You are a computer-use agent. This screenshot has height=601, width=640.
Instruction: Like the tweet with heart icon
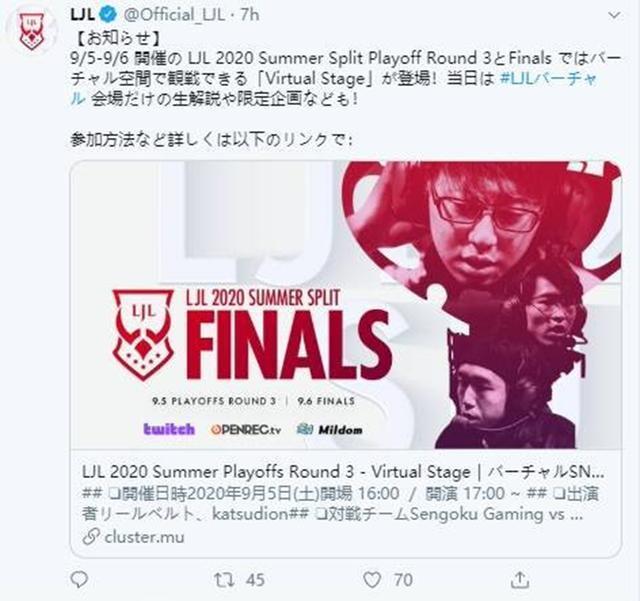pos(372,580)
